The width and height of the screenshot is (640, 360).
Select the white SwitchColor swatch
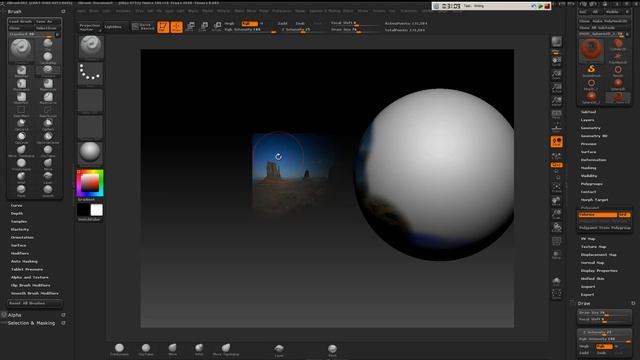coord(97,210)
